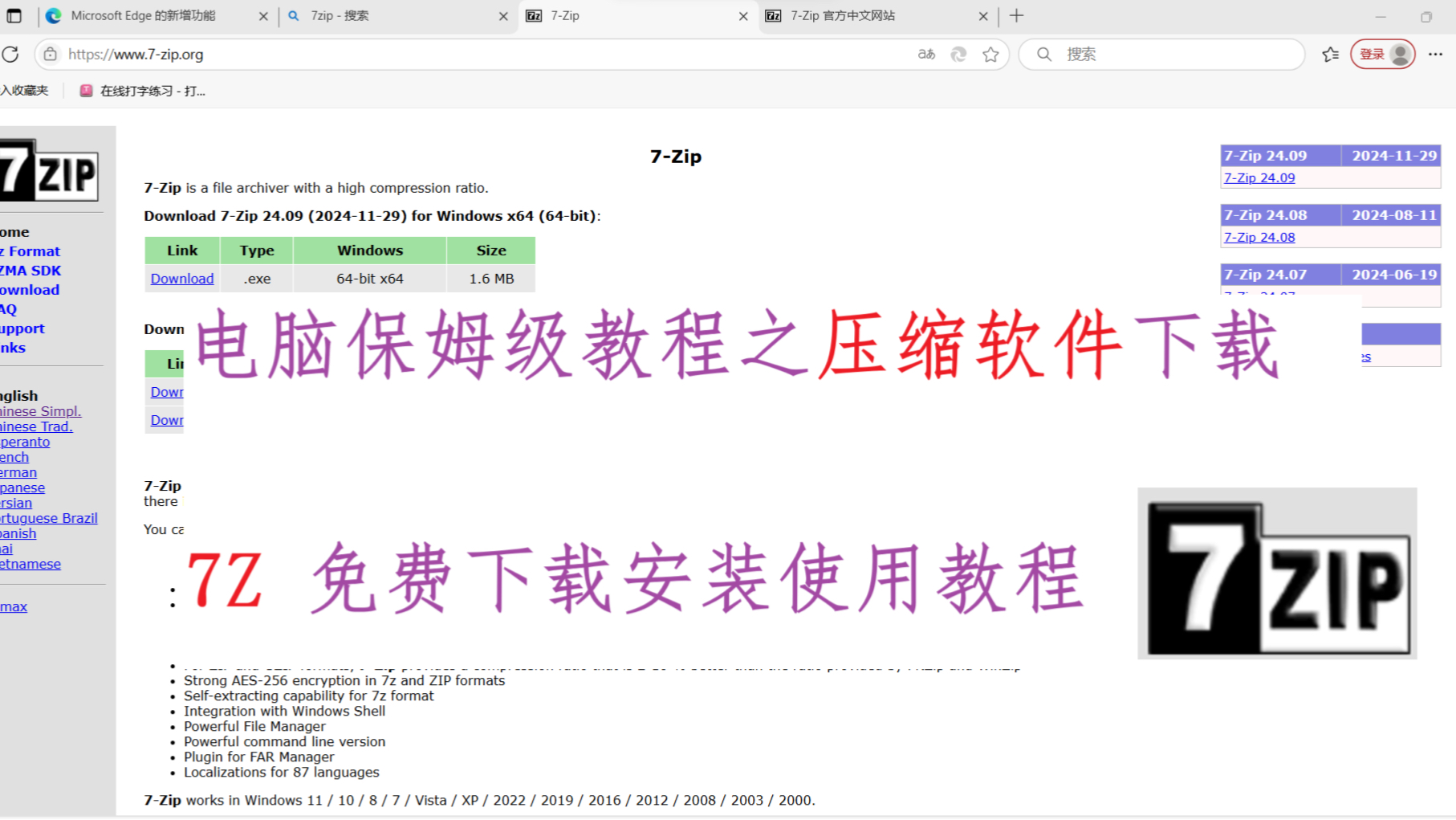
Task: Open the 7z Format sidebar link
Action: [x=30, y=251]
